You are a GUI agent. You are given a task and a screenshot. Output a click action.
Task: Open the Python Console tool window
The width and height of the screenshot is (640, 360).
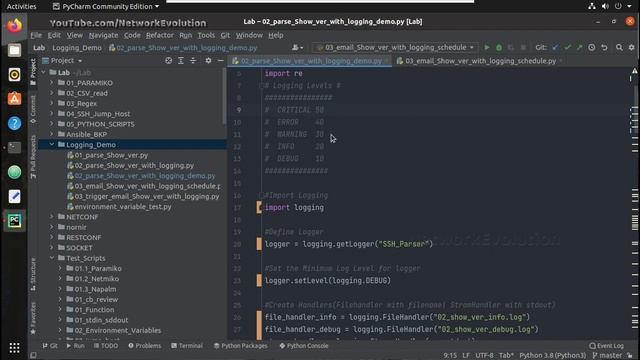coord(304,346)
